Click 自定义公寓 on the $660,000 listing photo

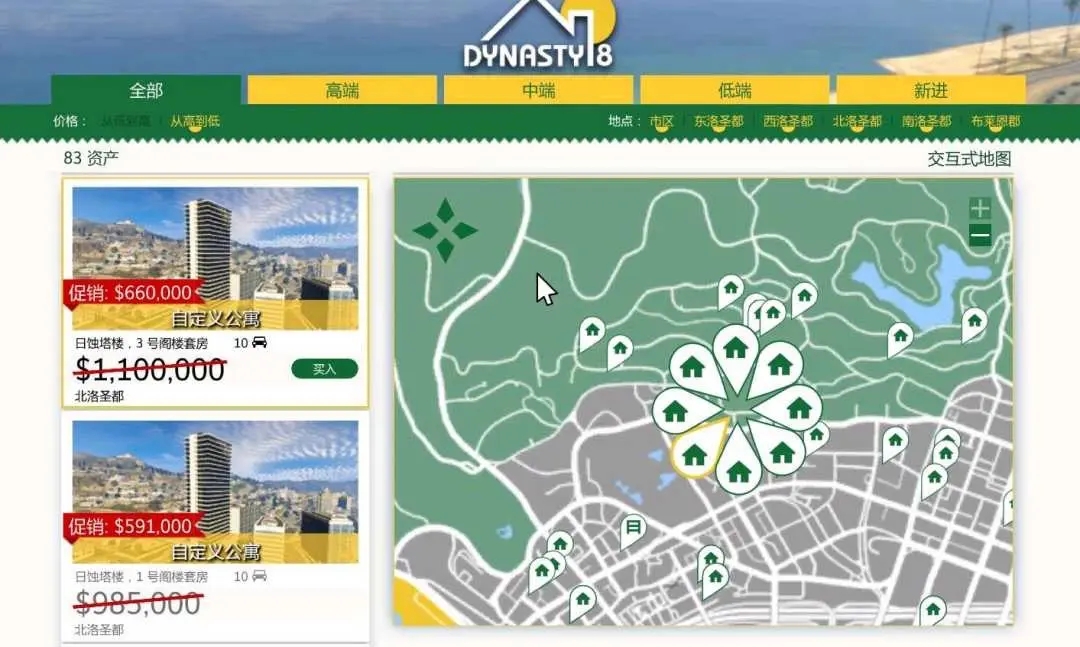pos(216,318)
